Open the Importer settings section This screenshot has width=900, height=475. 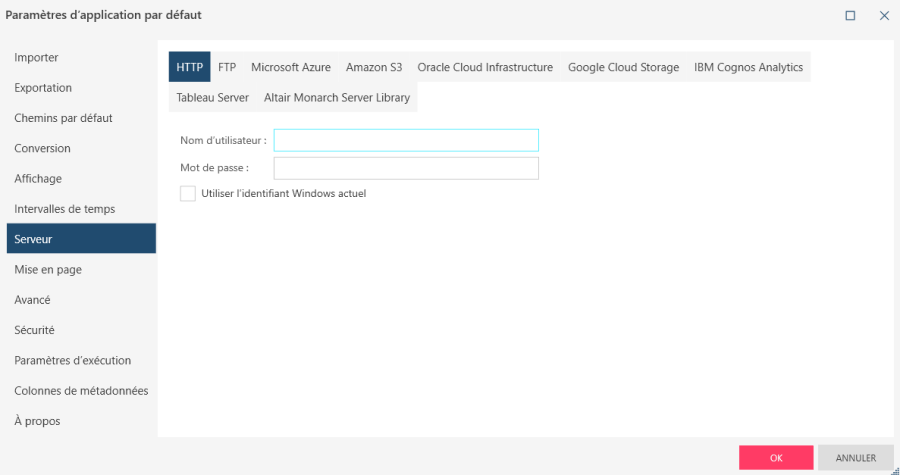pyautogui.click(x=36, y=57)
